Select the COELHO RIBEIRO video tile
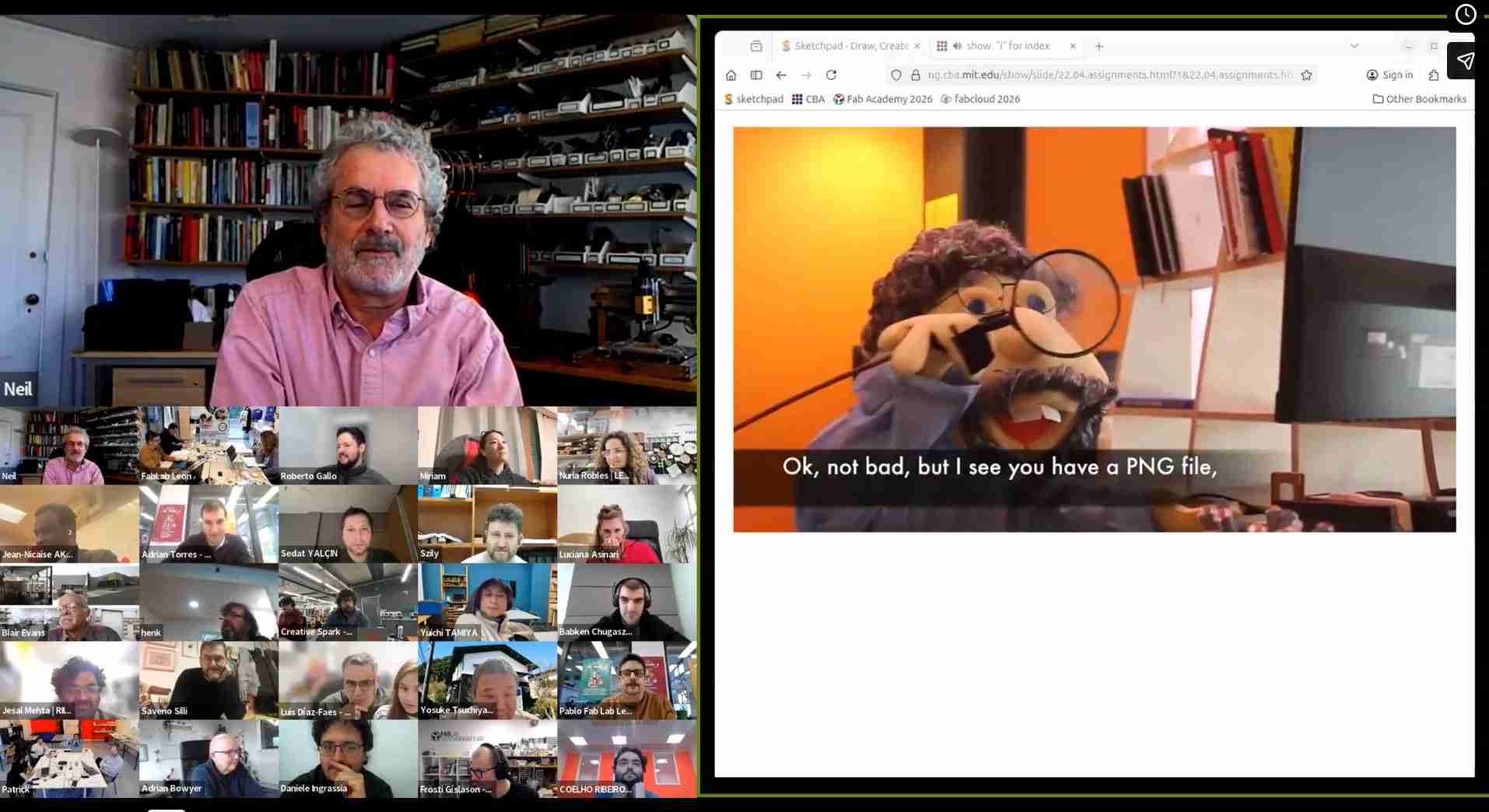 (627, 759)
